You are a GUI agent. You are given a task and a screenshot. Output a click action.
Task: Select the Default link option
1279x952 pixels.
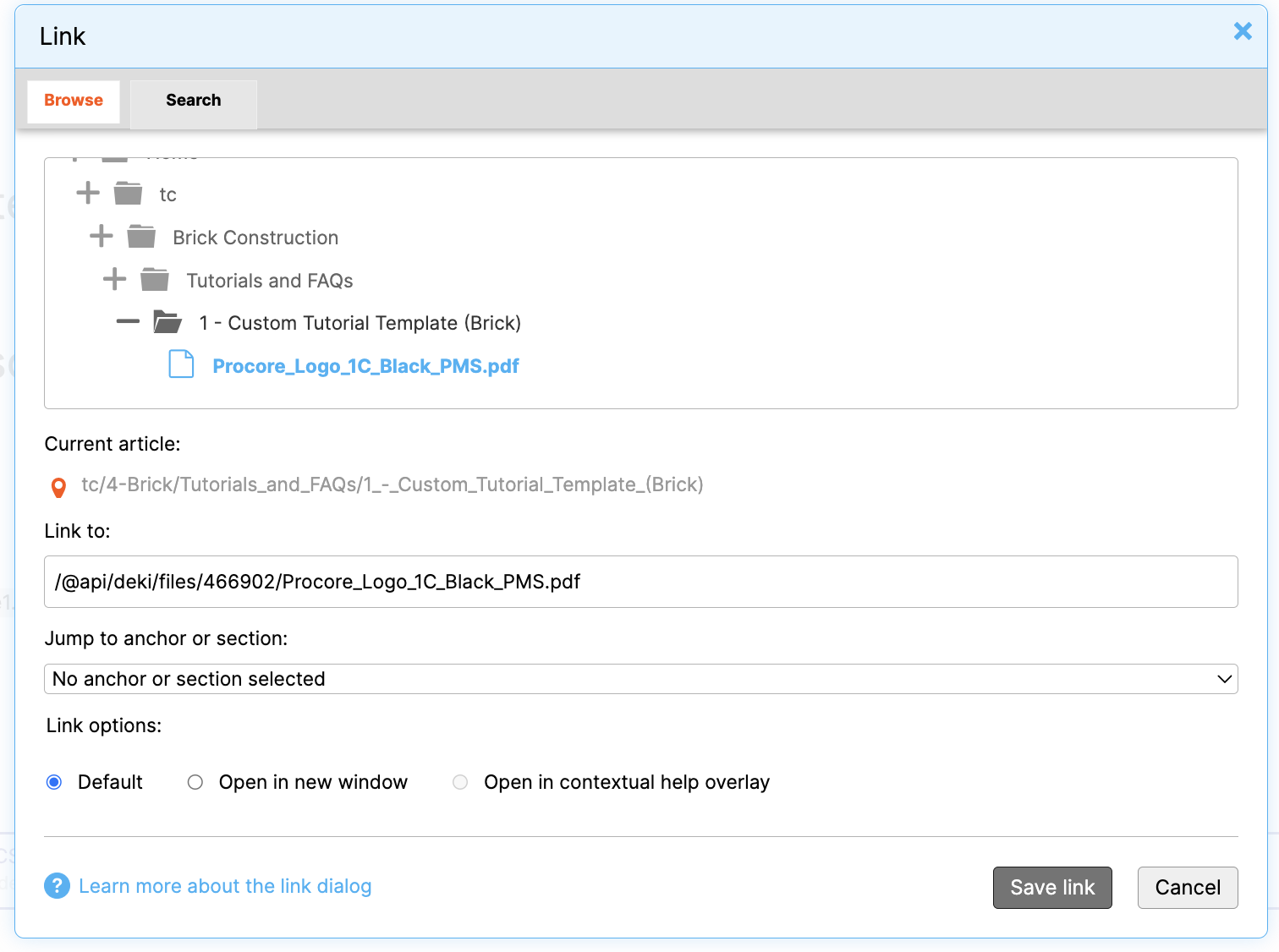pyautogui.click(x=54, y=782)
